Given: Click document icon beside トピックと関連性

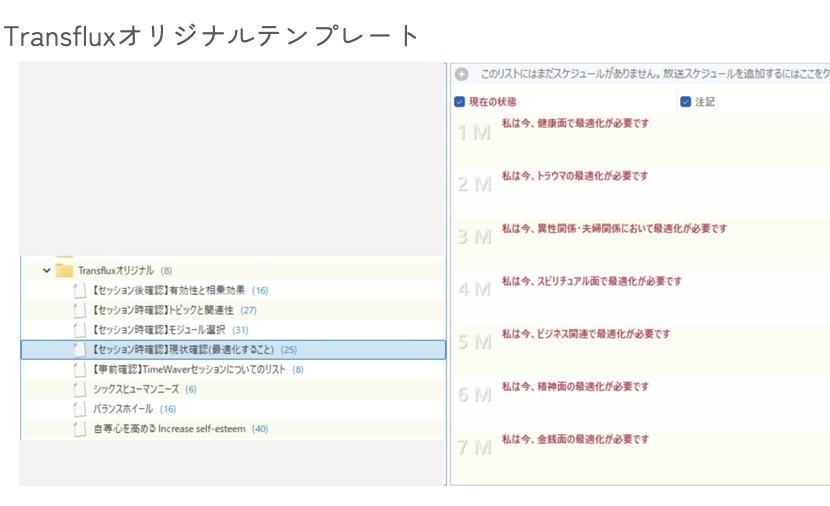Looking at the screenshot, I should click(79, 310).
